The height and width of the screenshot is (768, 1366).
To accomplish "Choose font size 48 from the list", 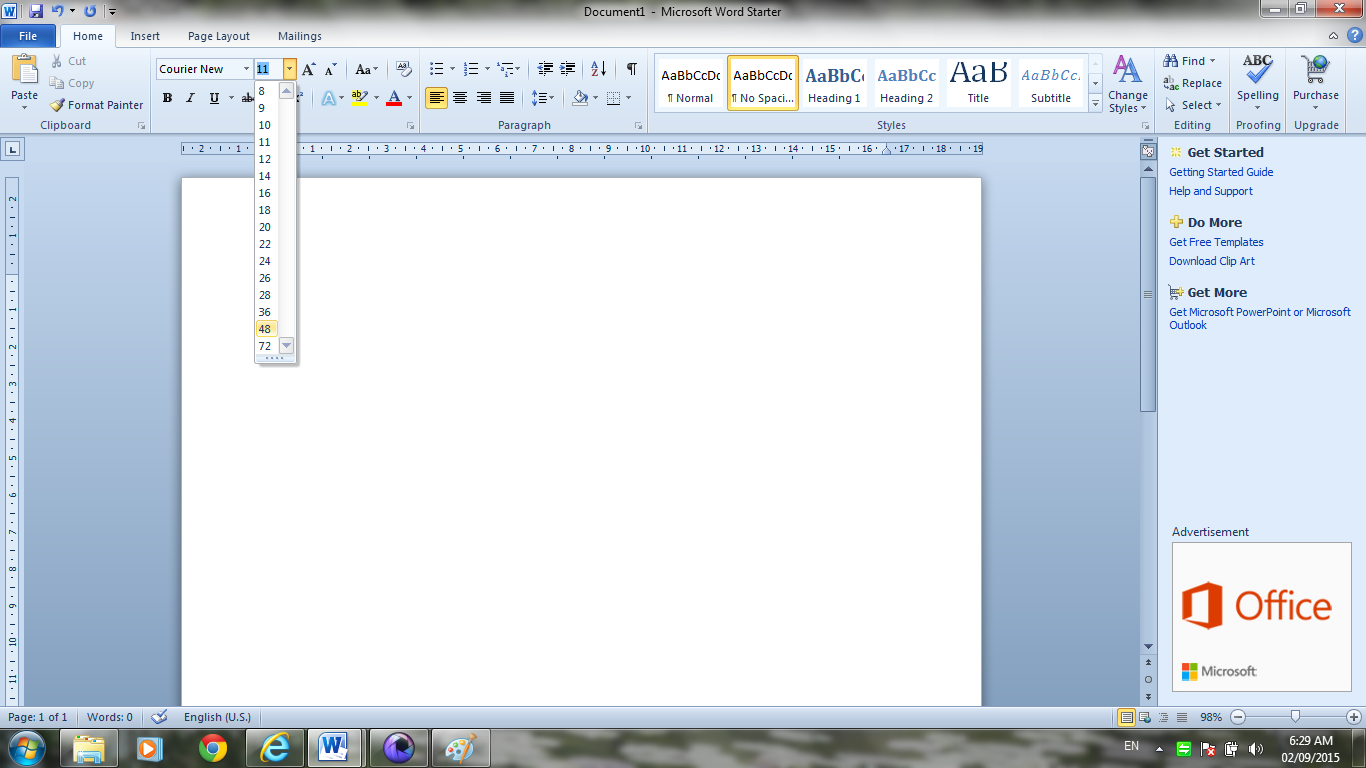I will pyautogui.click(x=267, y=329).
